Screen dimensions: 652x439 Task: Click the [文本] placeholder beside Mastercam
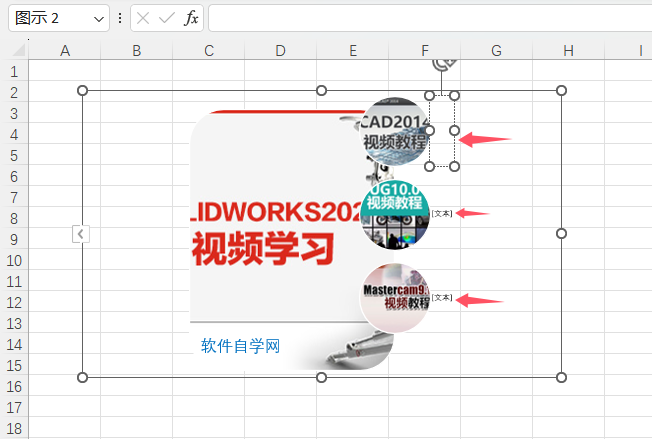442,298
